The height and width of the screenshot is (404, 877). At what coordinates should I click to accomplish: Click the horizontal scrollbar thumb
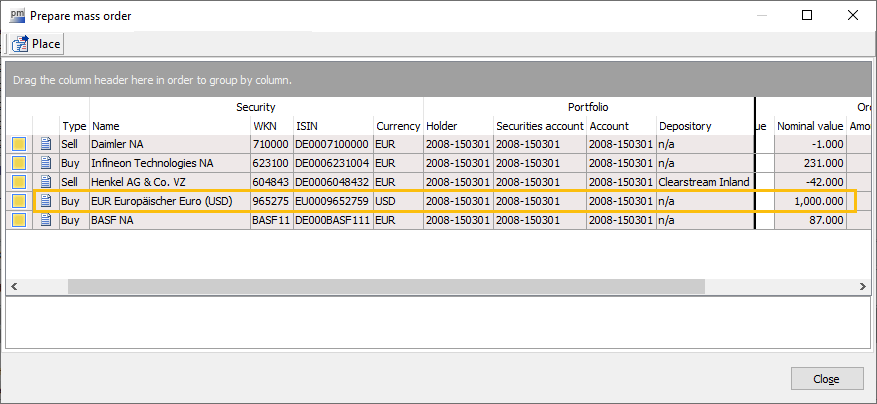385,287
